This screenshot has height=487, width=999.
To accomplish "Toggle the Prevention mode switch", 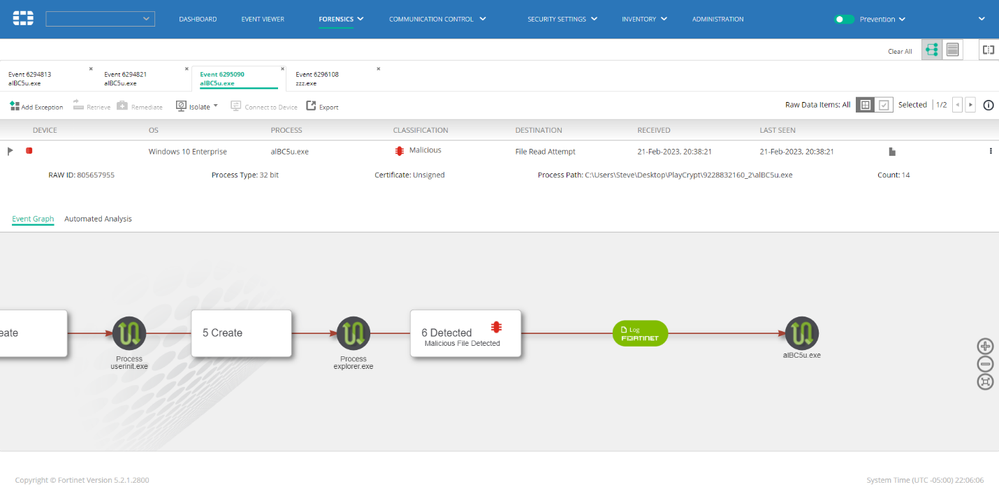I will pyautogui.click(x=844, y=19).
